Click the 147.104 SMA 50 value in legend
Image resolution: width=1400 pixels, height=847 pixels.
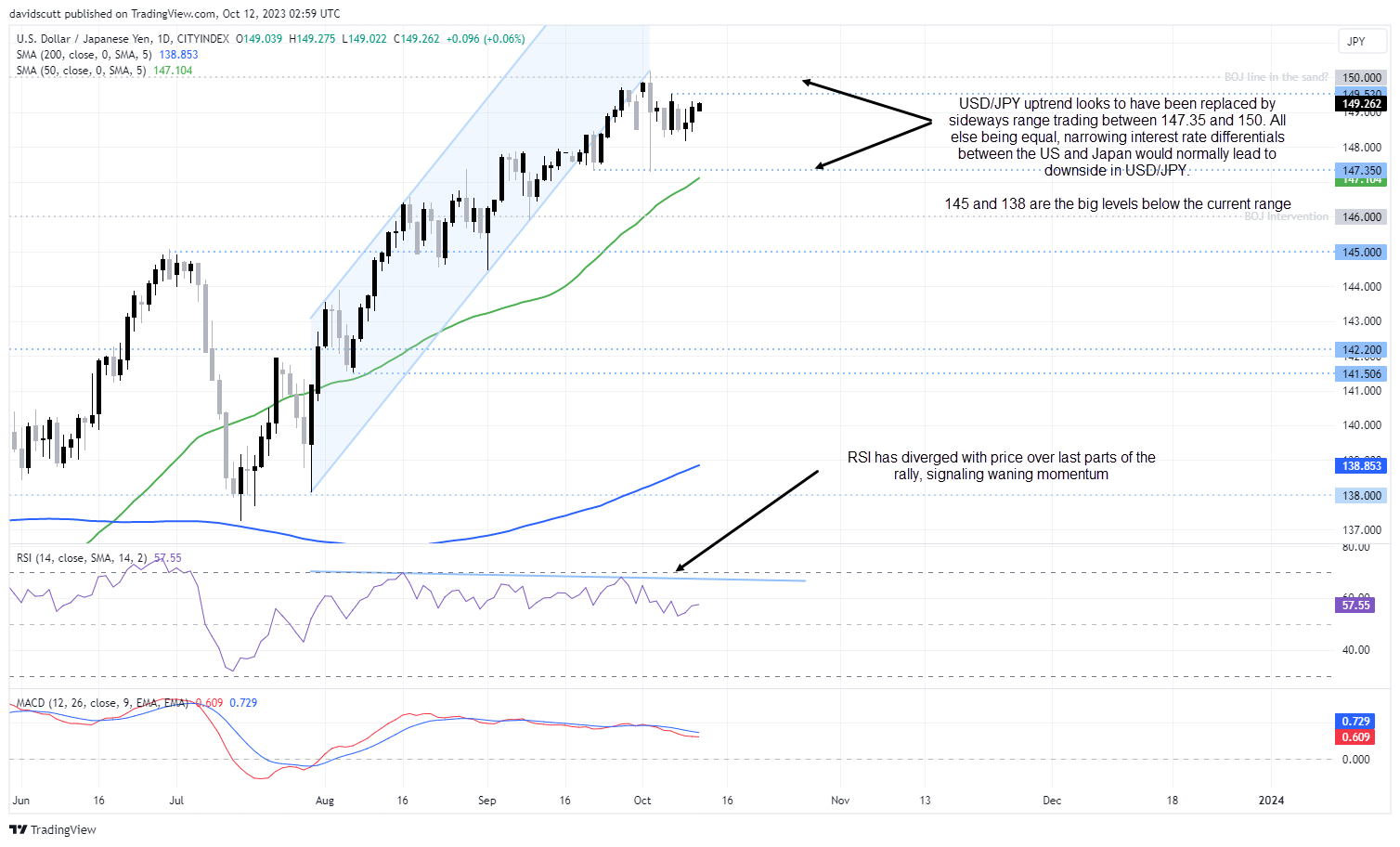click(x=173, y=71)
